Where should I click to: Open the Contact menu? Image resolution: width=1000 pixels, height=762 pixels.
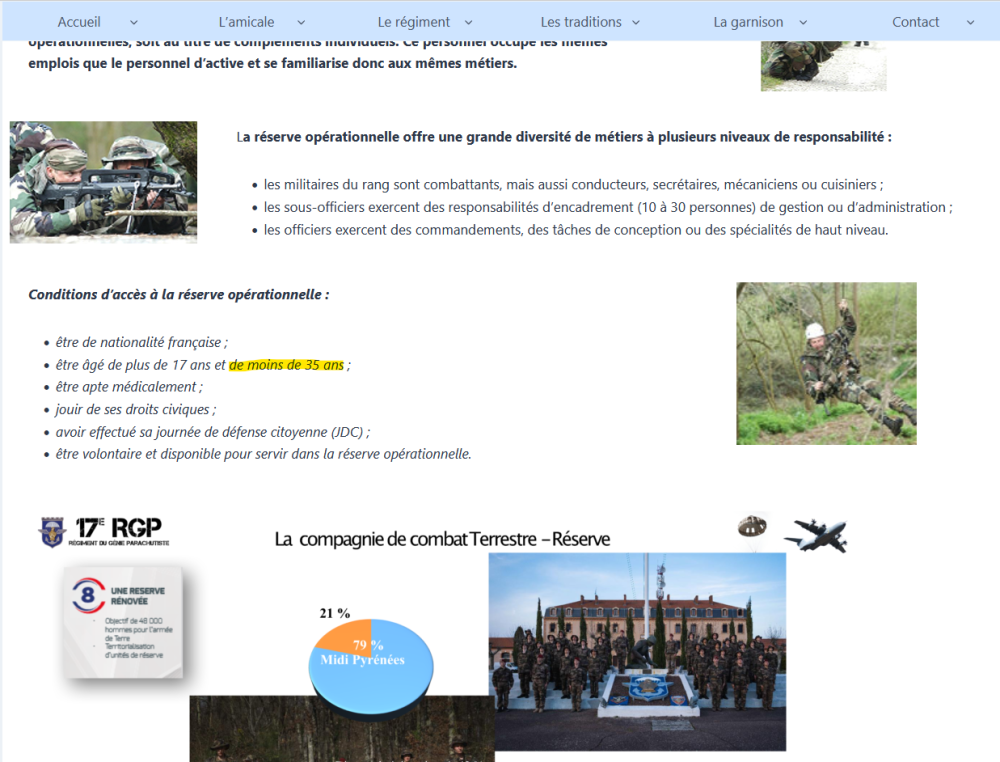(916, 21)
